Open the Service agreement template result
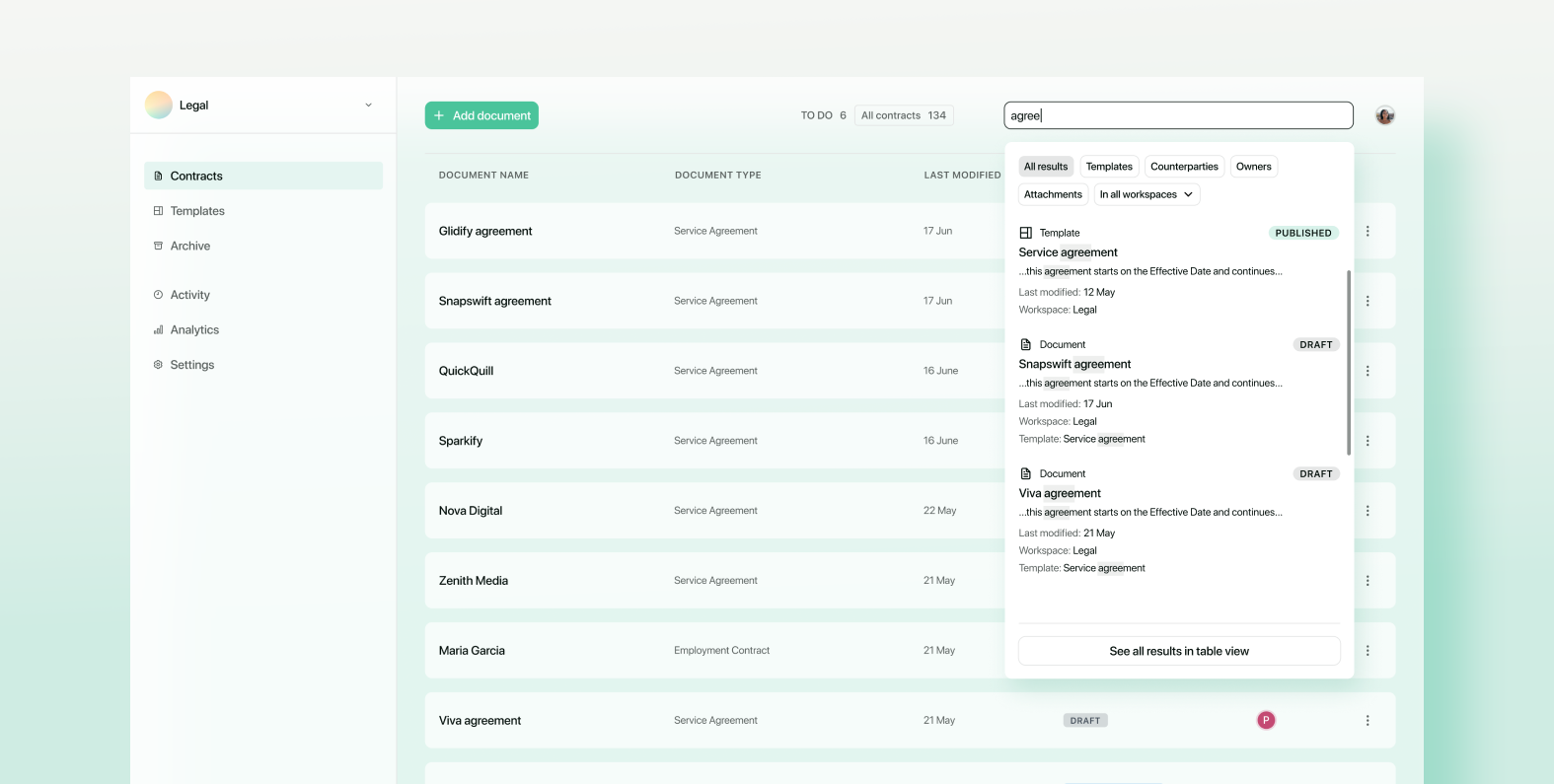The height and width of the screenshot is (784, 1554). pos(1069,252)
